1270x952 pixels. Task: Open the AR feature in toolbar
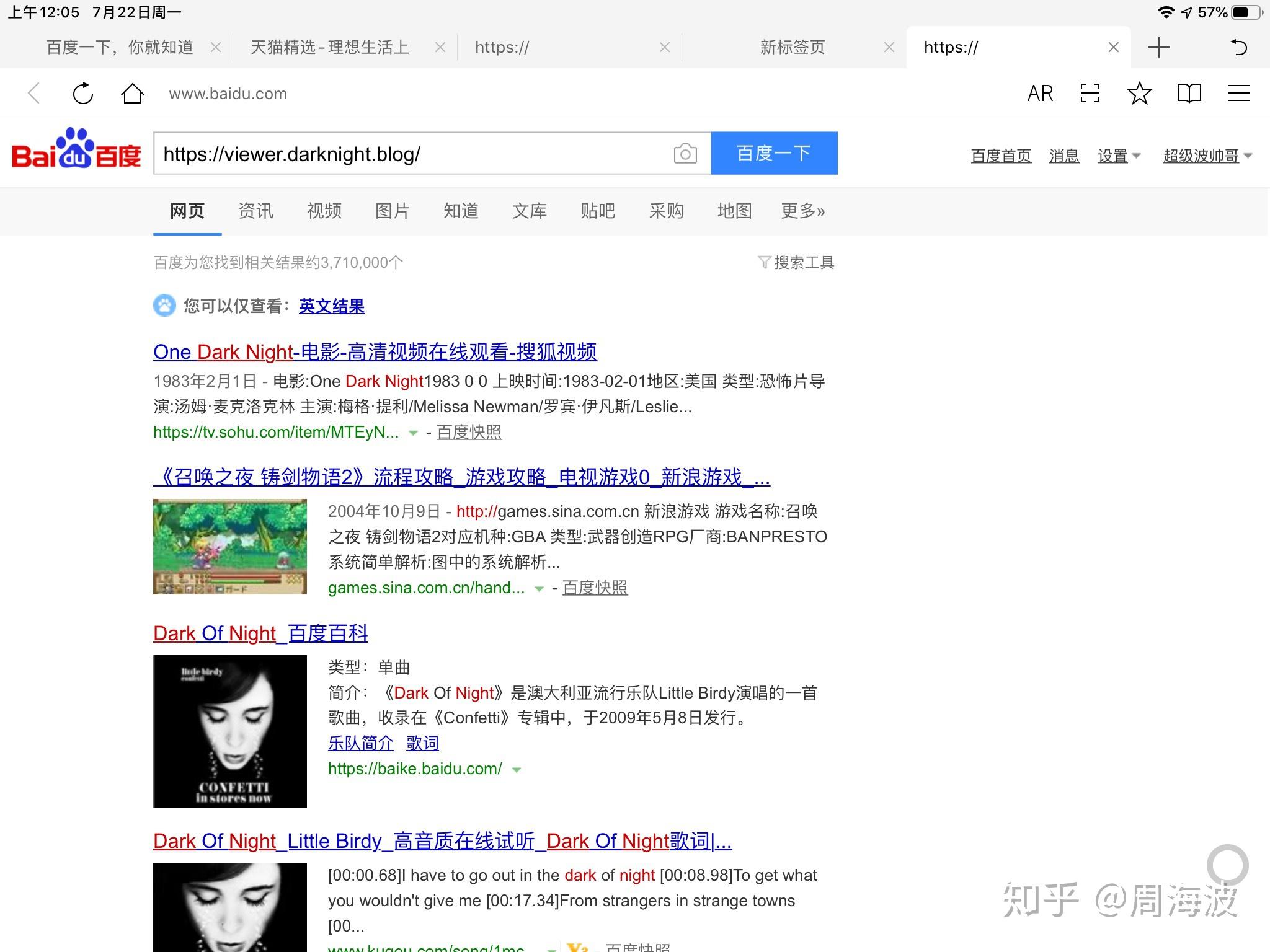(1040, 94)
